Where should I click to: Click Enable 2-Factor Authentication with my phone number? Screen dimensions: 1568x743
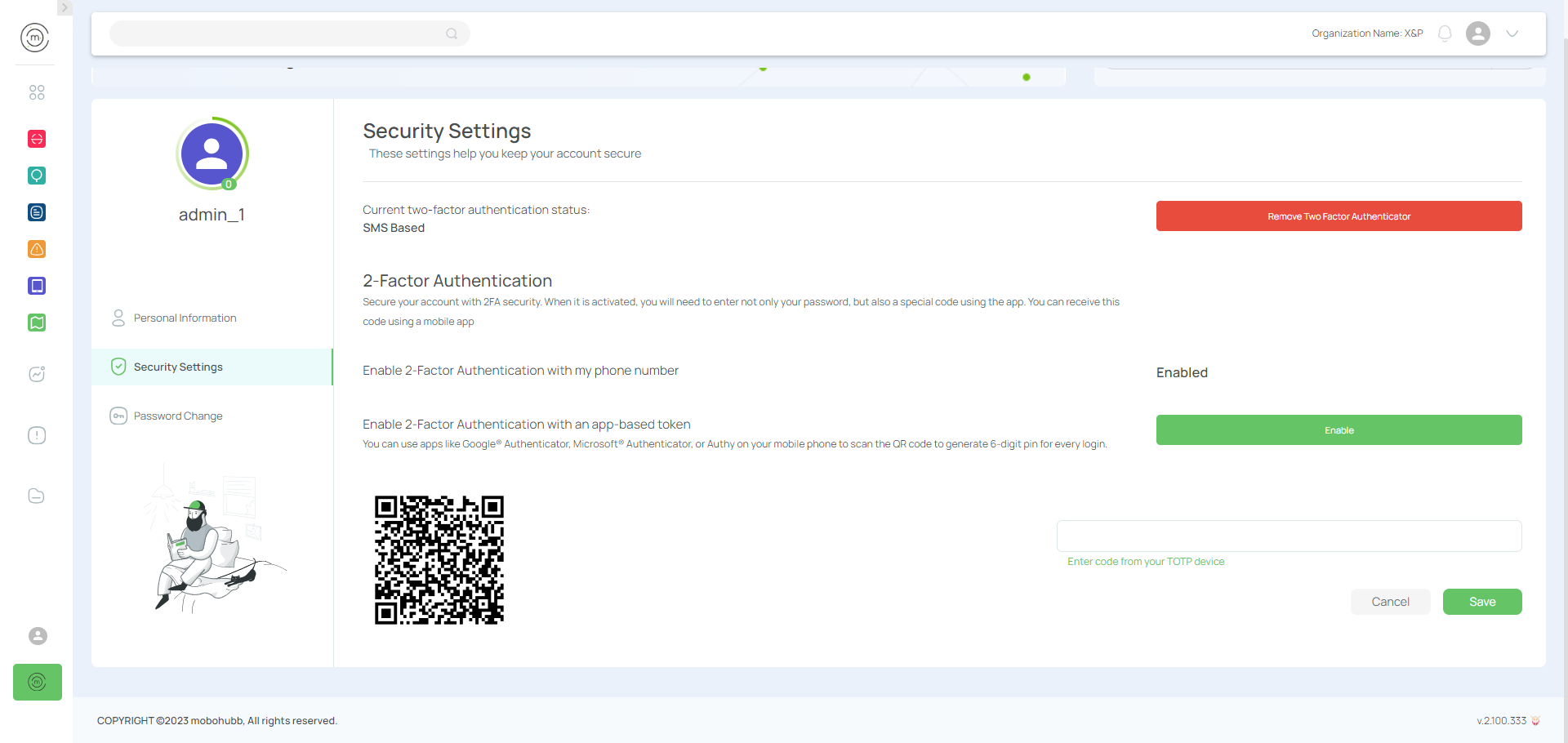coord(520,371)
